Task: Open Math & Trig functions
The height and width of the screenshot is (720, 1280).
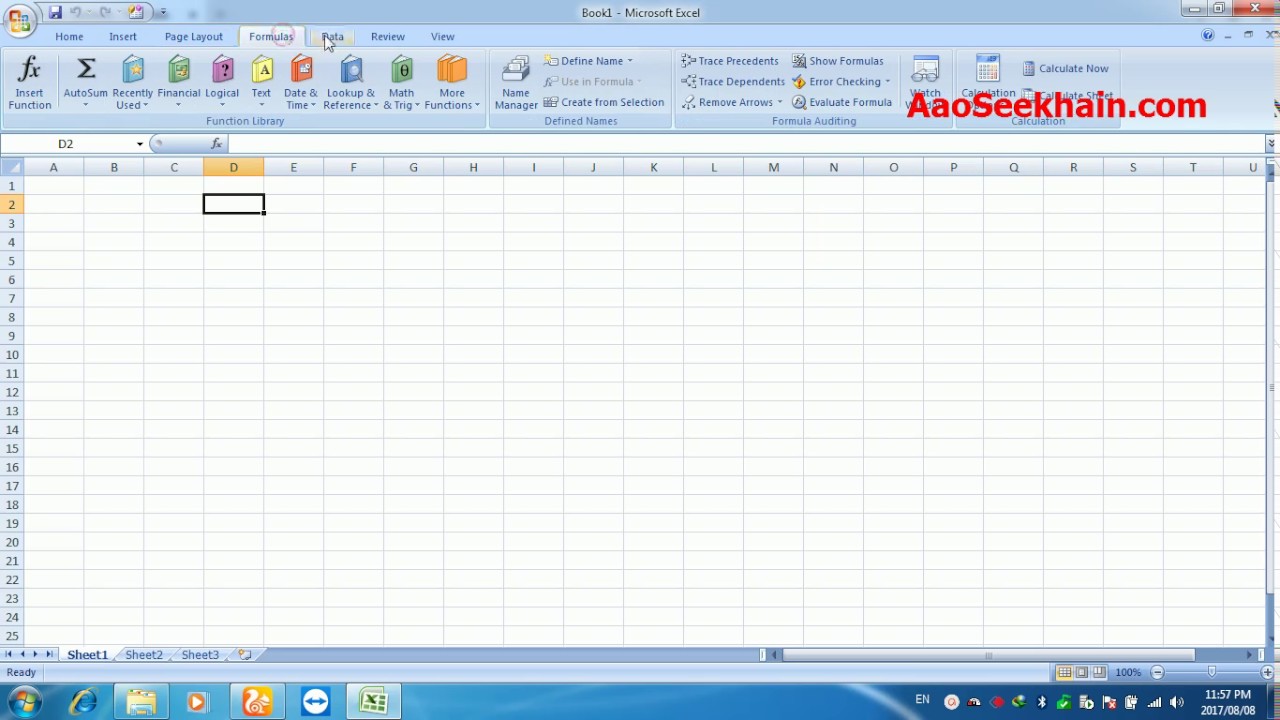Action: (x=401, y=83)
